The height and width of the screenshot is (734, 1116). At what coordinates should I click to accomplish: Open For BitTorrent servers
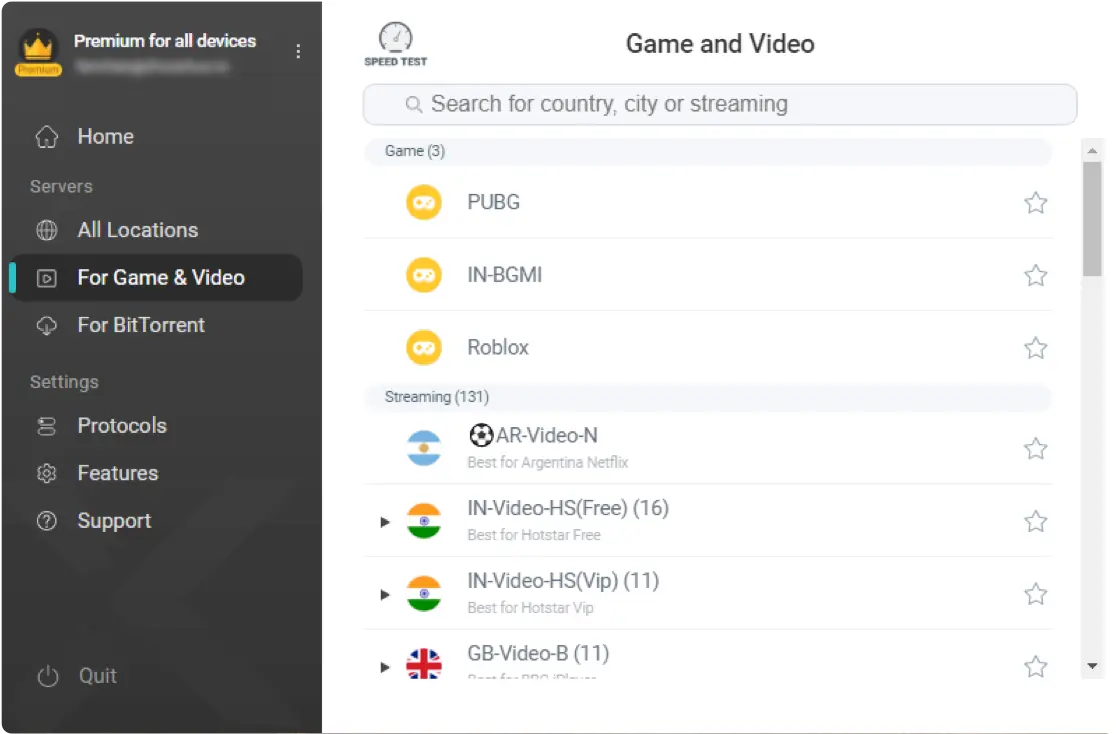click(156, 325)
